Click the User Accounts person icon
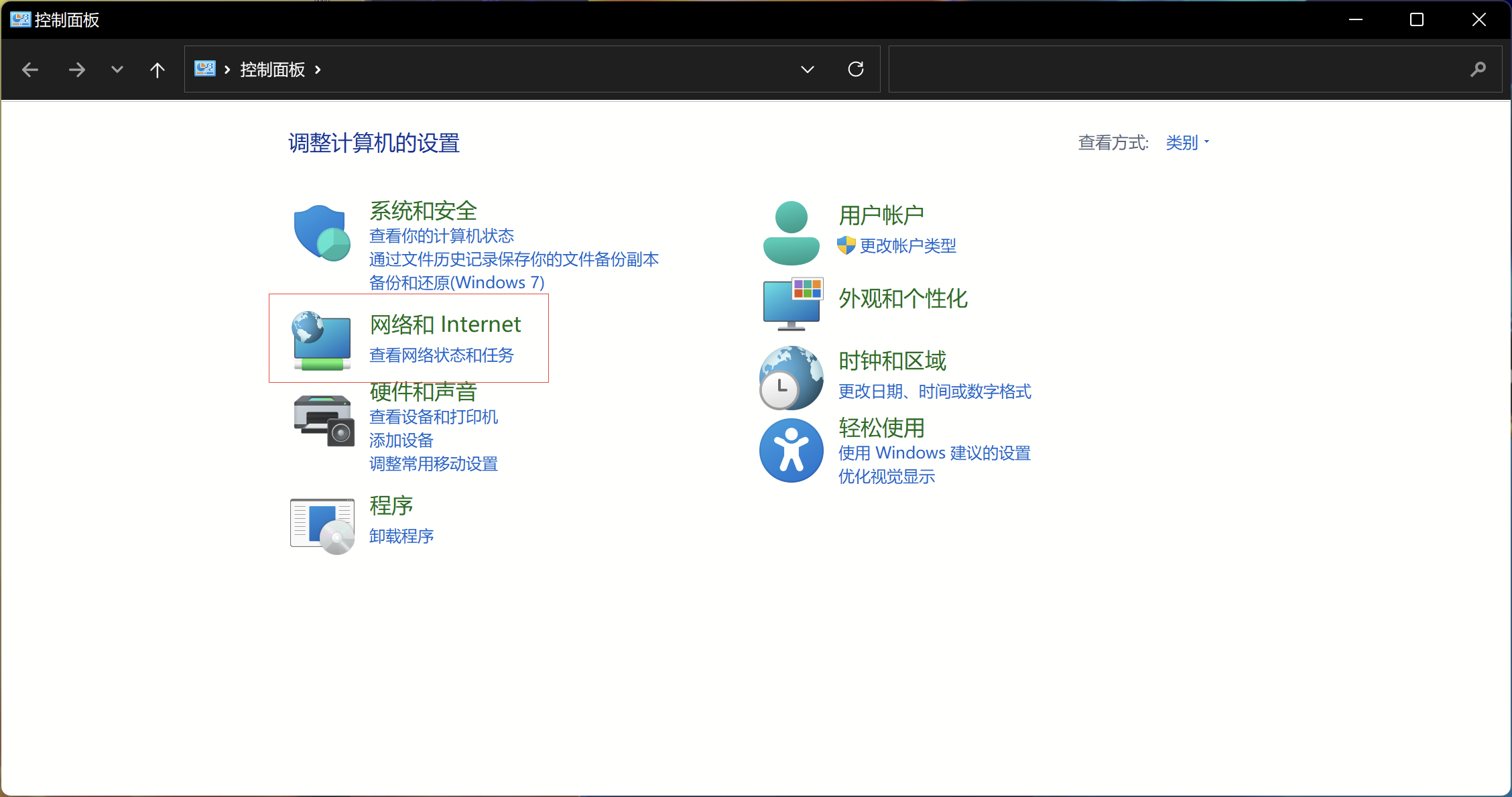The width and height of the screenshot is (1512, 797). click(x=791, y=233)
